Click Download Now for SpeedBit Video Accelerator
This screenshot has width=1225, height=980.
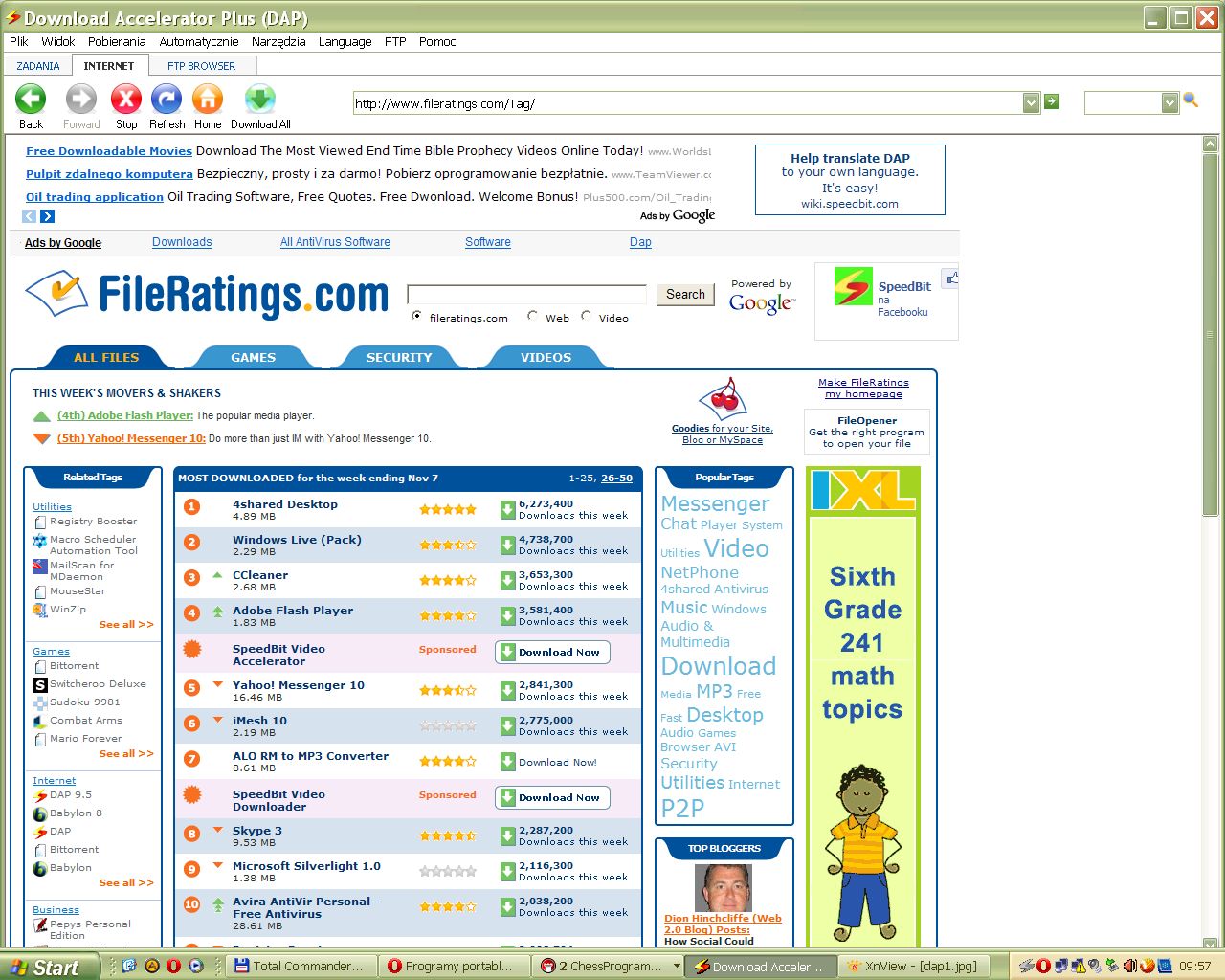552,652
